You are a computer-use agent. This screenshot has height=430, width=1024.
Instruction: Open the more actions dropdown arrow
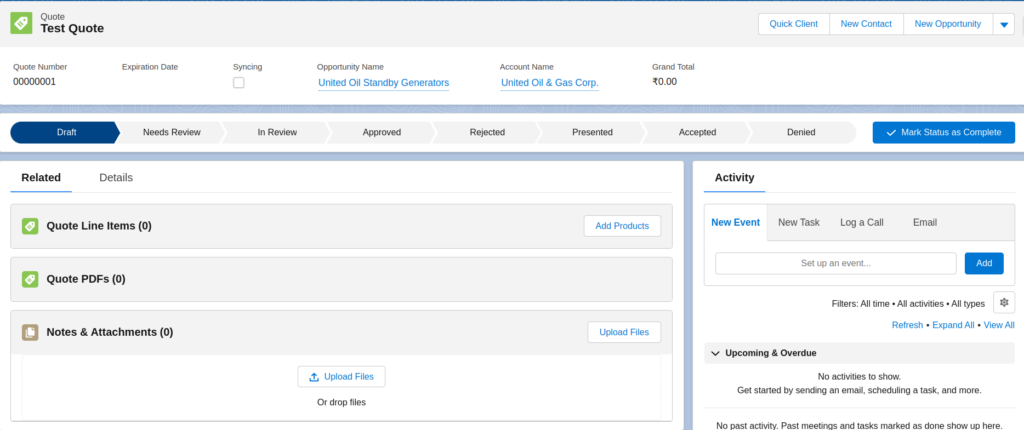pyautogui.click(x=1004, y=25)
